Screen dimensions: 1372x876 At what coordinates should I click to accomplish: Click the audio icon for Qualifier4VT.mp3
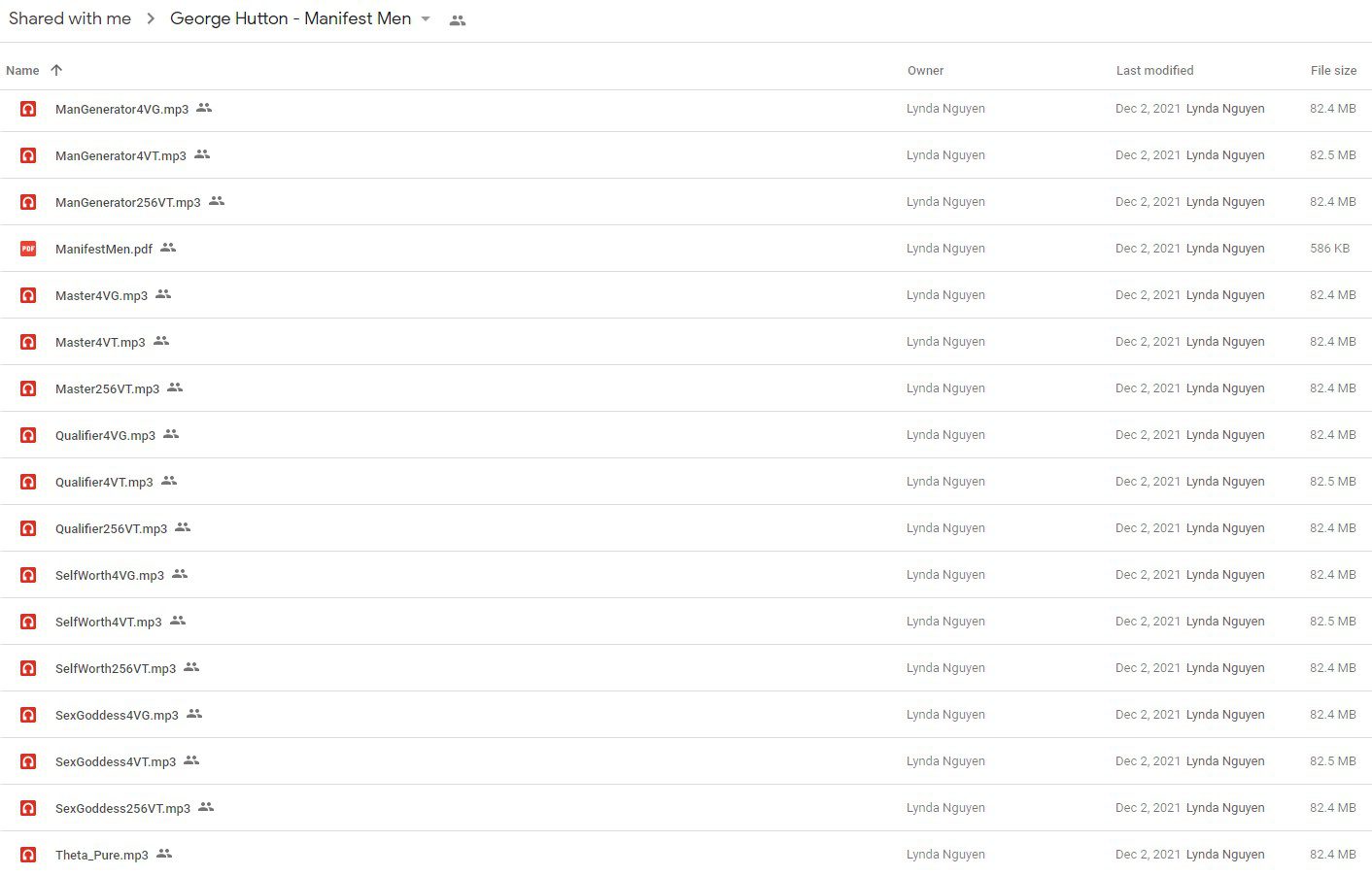click(x=28, y=482)
